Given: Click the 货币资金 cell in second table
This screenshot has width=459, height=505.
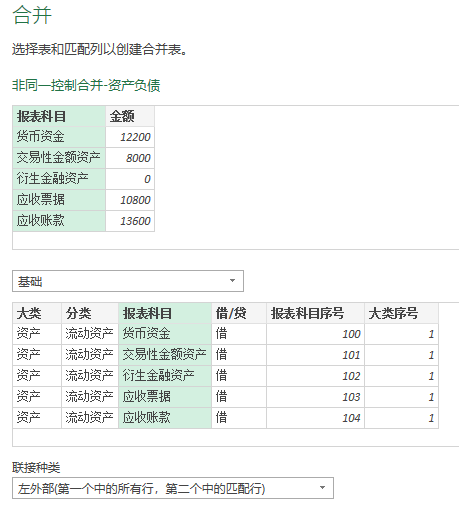Looking at the screenshot, I should [x=165, y=334].
